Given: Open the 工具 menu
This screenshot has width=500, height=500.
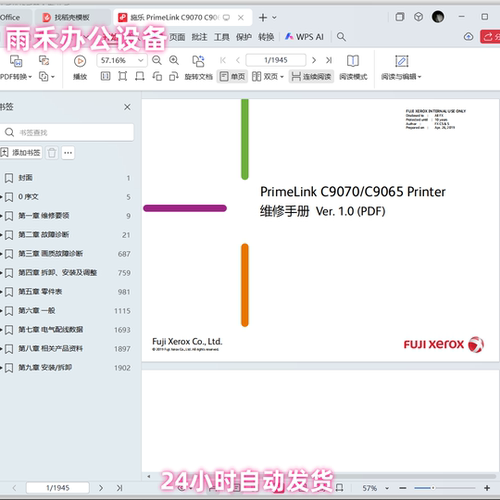Looking at the screenshot, I should (x=222, y=37).
